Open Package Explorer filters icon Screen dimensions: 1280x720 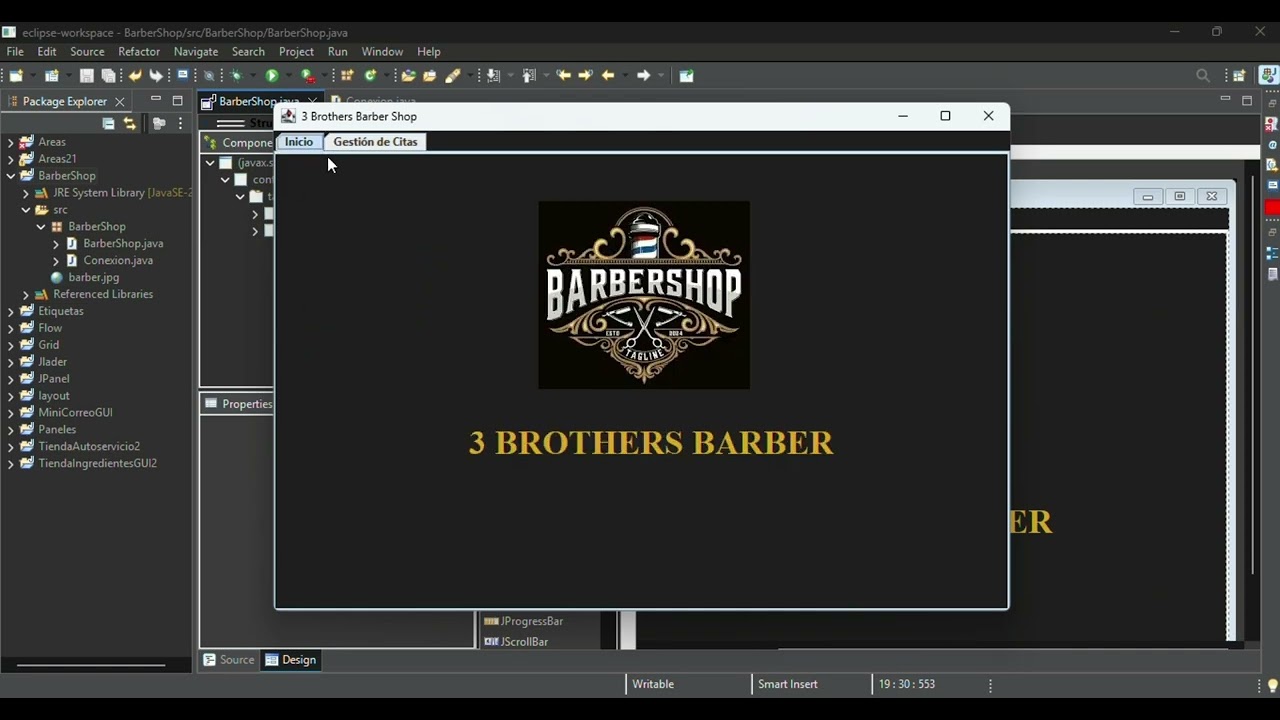click(159, 123)
